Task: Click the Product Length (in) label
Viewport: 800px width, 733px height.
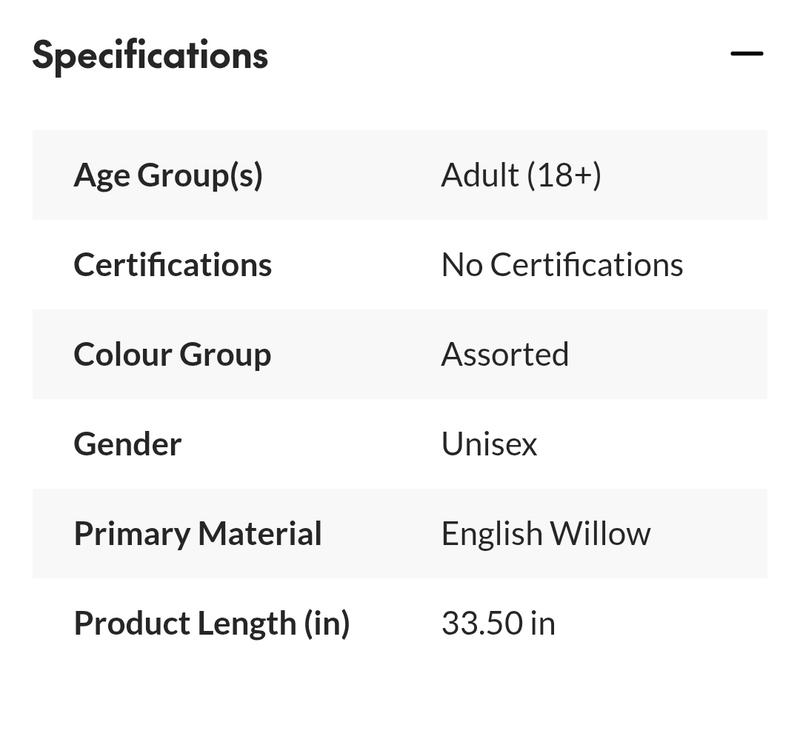Action: click(x=212, y=623)
